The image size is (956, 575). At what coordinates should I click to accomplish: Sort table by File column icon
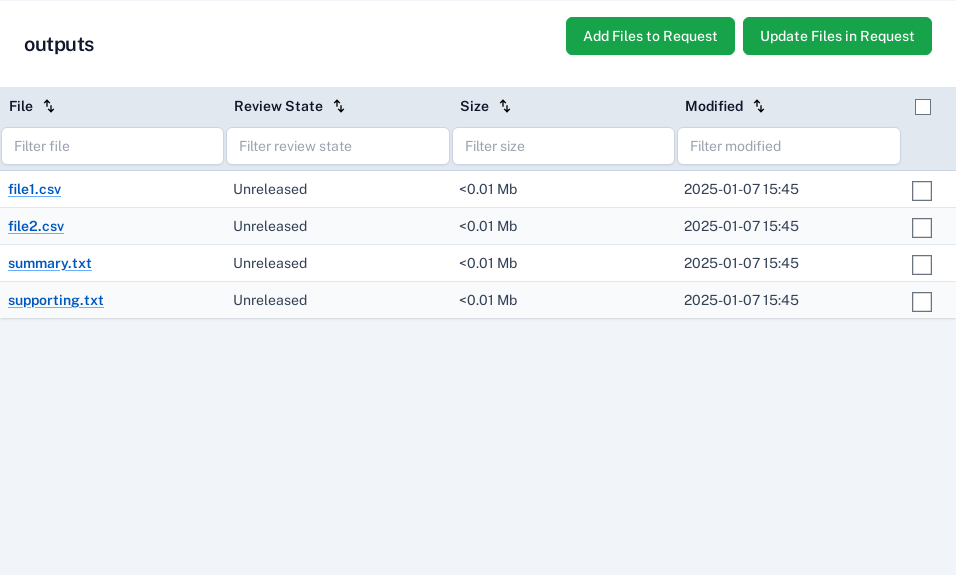click(49, 106)
